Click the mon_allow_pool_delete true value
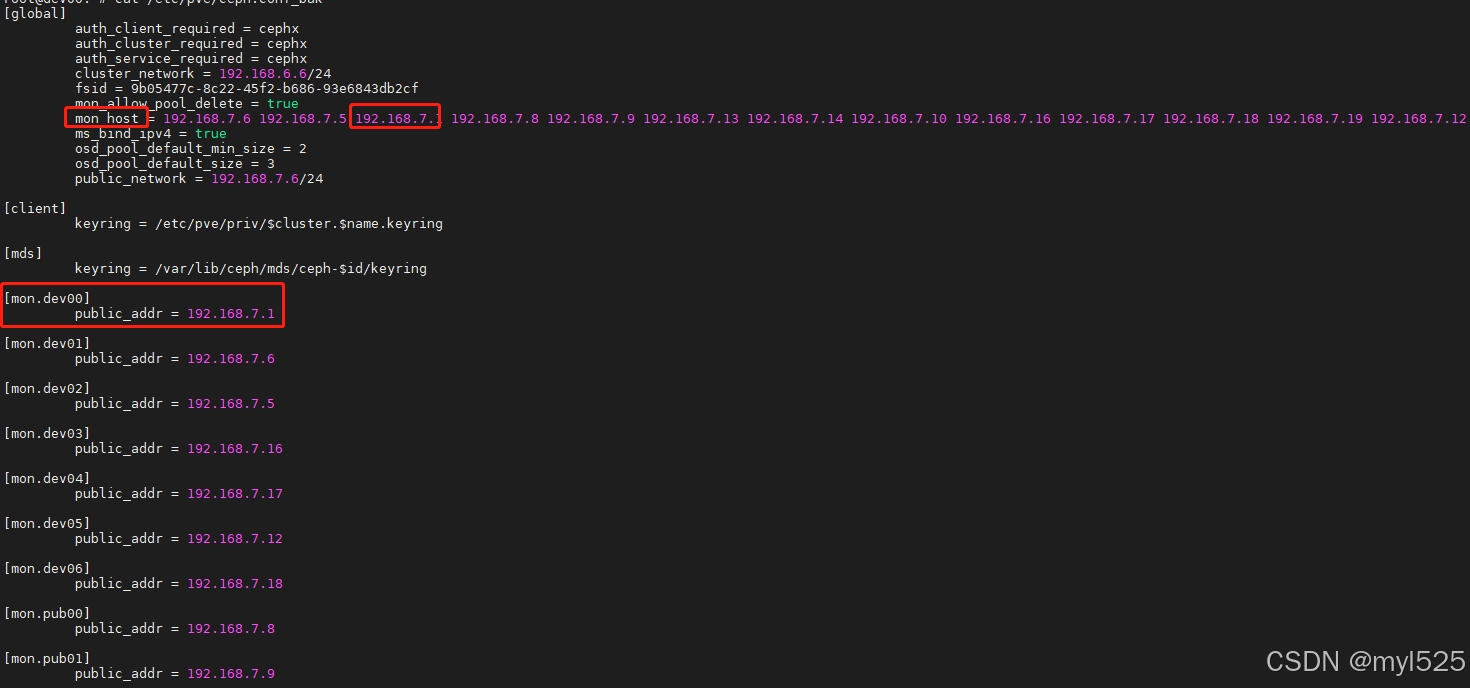This screenshot has width=1470, height=688. click(283, 103)
